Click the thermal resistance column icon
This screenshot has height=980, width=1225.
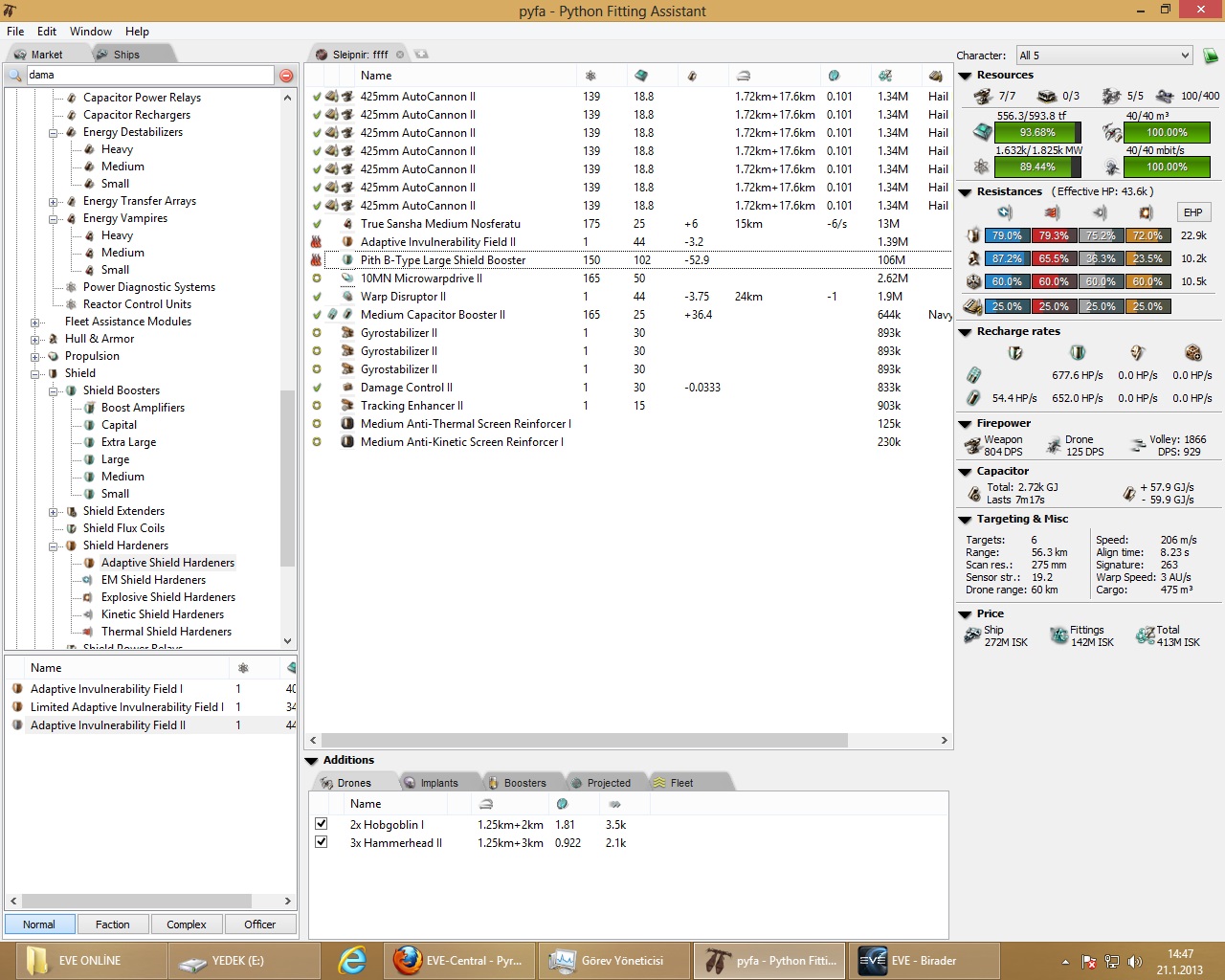click(x=1053, y=212)
